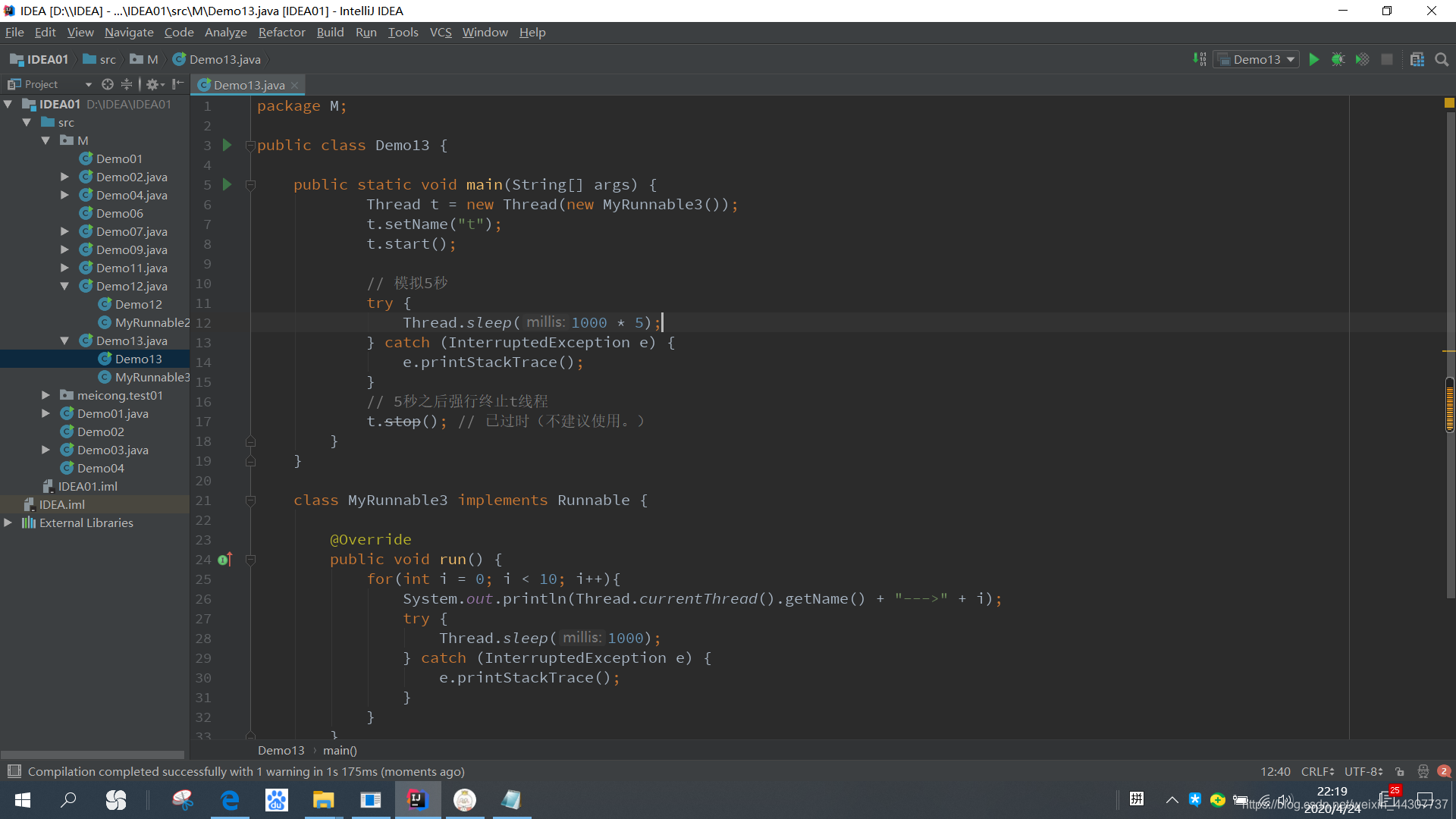Screen dimensions: 1456x819
Task: Run the Demo13 configuration
Action: tap(1314, 59)
